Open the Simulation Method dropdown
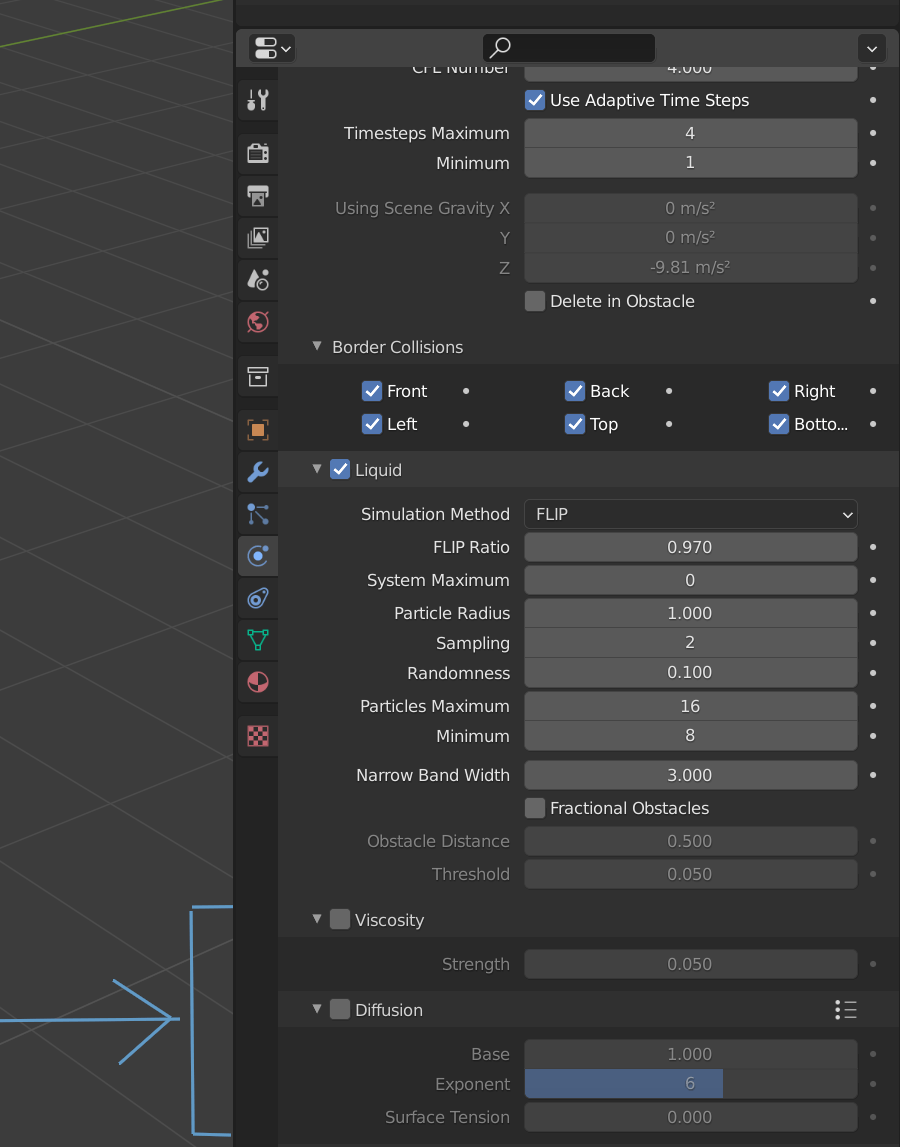This screenshot has height=1147, width=900. [690, 514]
